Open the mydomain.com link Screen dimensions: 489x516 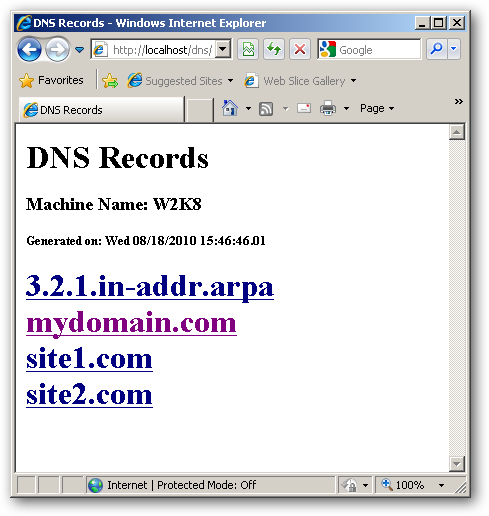(131, 323)
